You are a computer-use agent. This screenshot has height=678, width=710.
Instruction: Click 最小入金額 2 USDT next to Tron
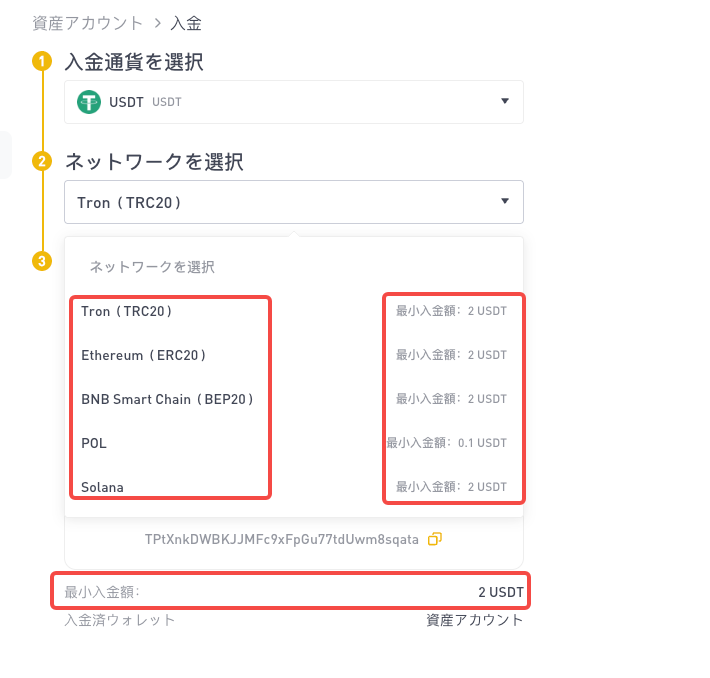[451, 311]
